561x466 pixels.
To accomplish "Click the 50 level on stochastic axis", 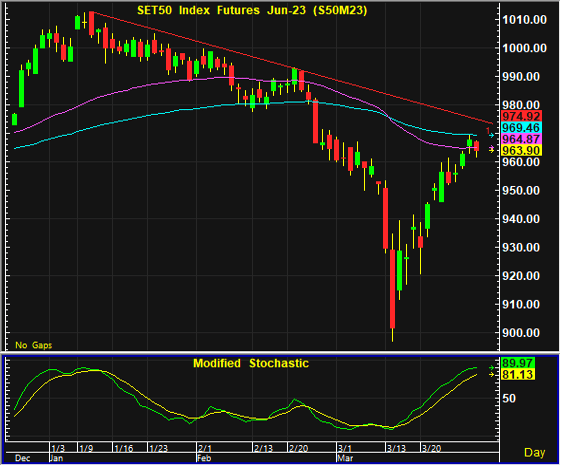I will [x=509, y=398].
